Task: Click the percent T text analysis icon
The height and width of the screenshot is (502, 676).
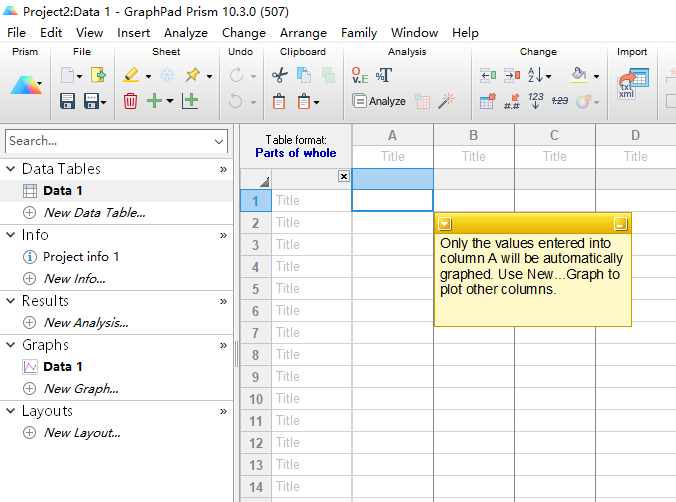Action: [x=384, y=75]
